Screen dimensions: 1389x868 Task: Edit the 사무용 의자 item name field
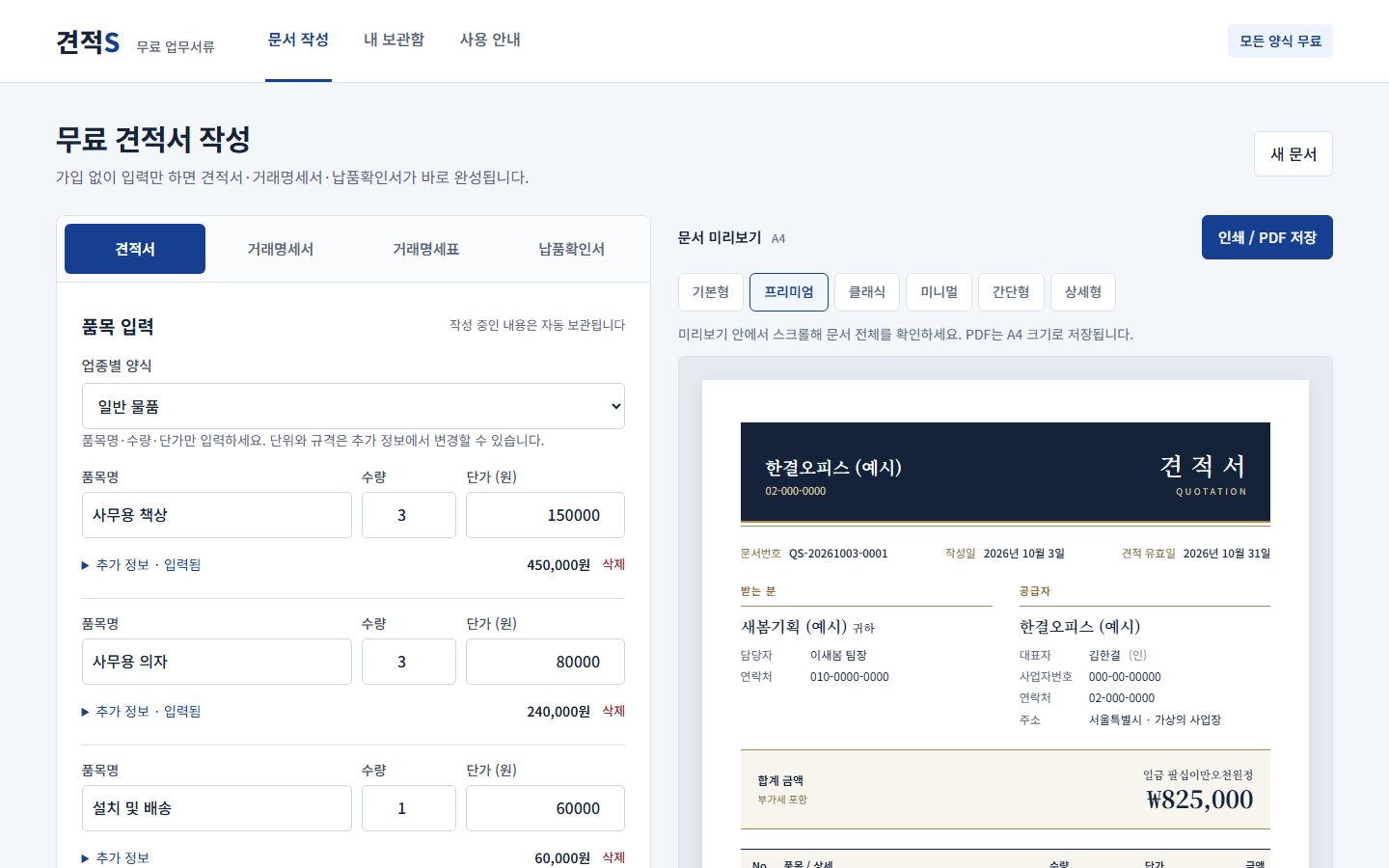click(217, 662)
